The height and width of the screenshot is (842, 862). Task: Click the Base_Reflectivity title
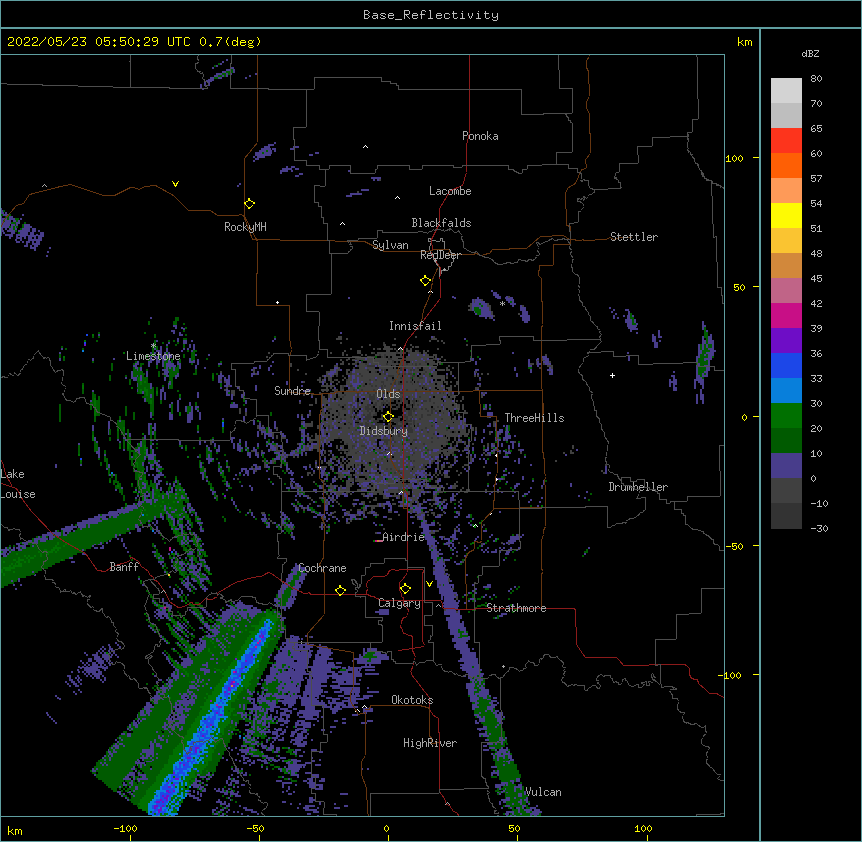pyautogui.click(x=431, y=15)
